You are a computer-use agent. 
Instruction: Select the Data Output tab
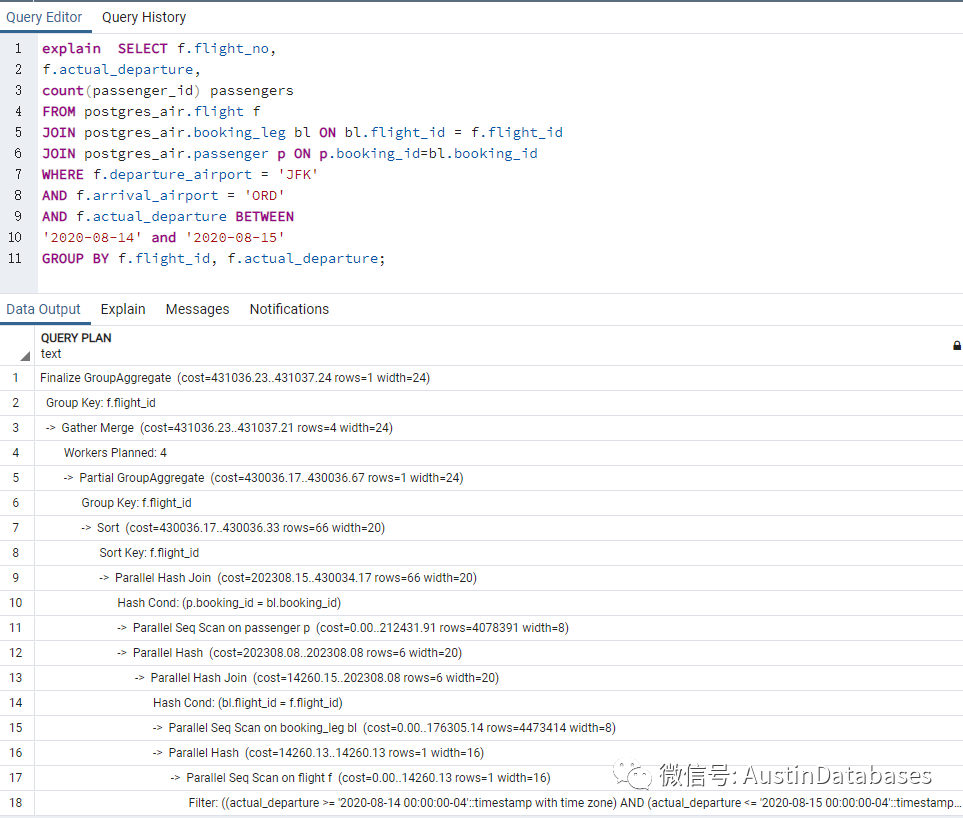click(x=44, y=309)
